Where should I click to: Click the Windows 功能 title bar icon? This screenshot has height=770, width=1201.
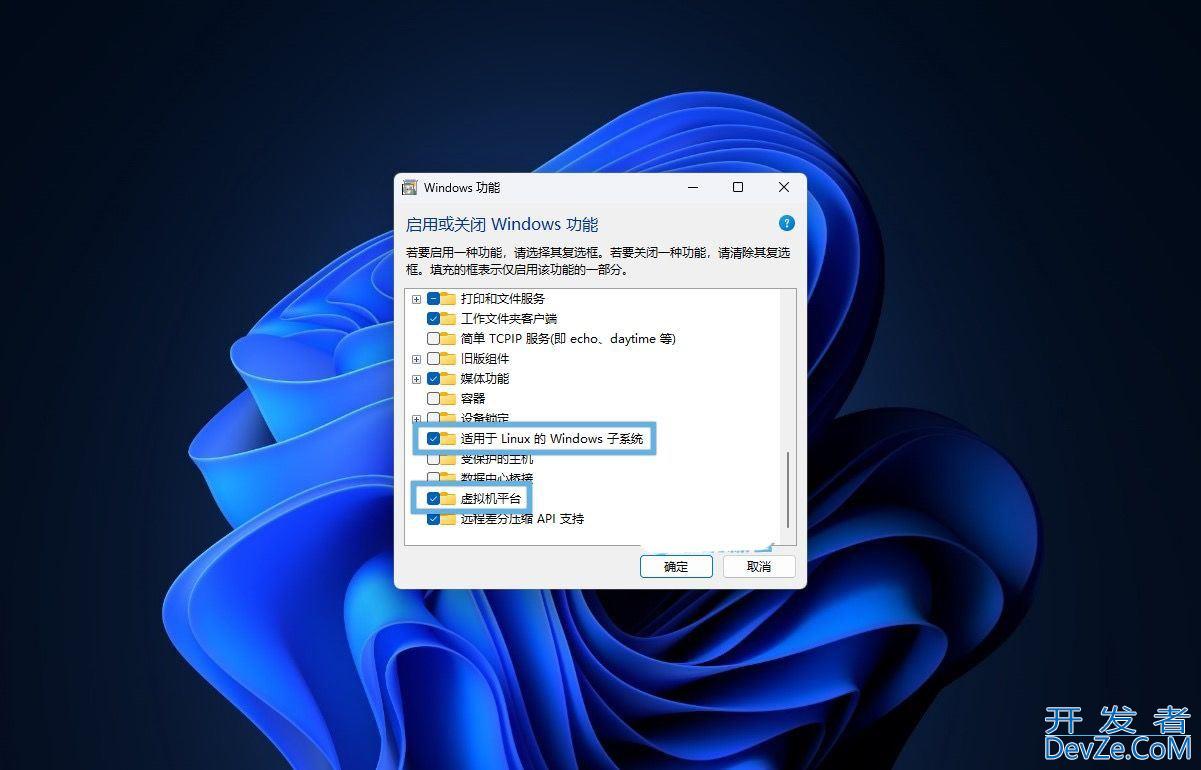coord(409,187)
